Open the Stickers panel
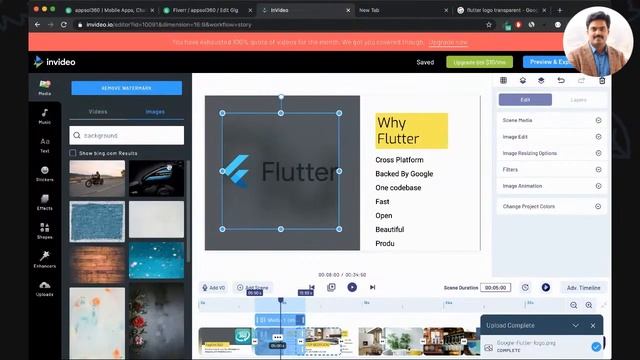 (x=44, y=173)
